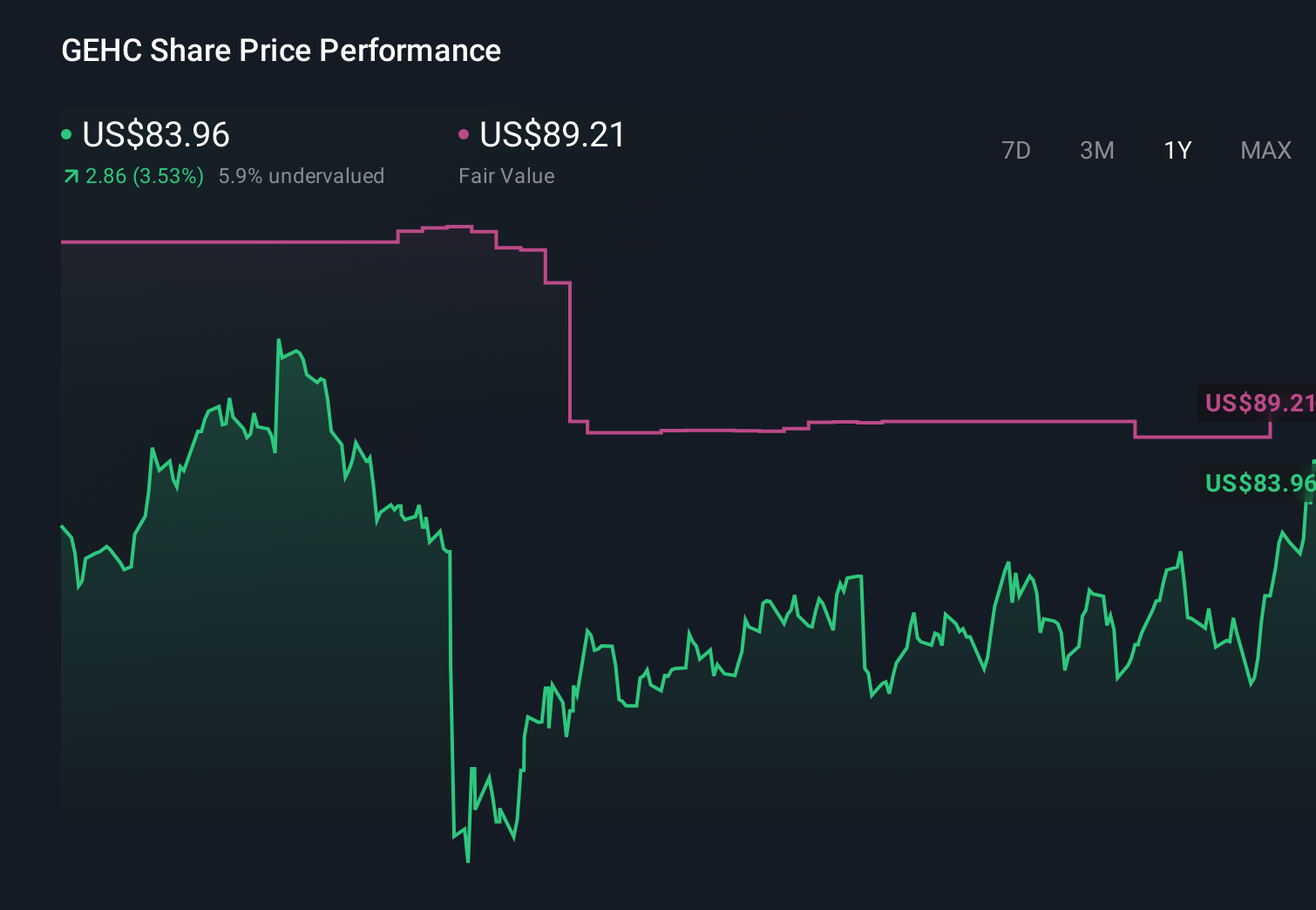The height and width of the screenshot is (910, 1316).
Task: Click the chart's lowest price dip point
Action: 467,861
